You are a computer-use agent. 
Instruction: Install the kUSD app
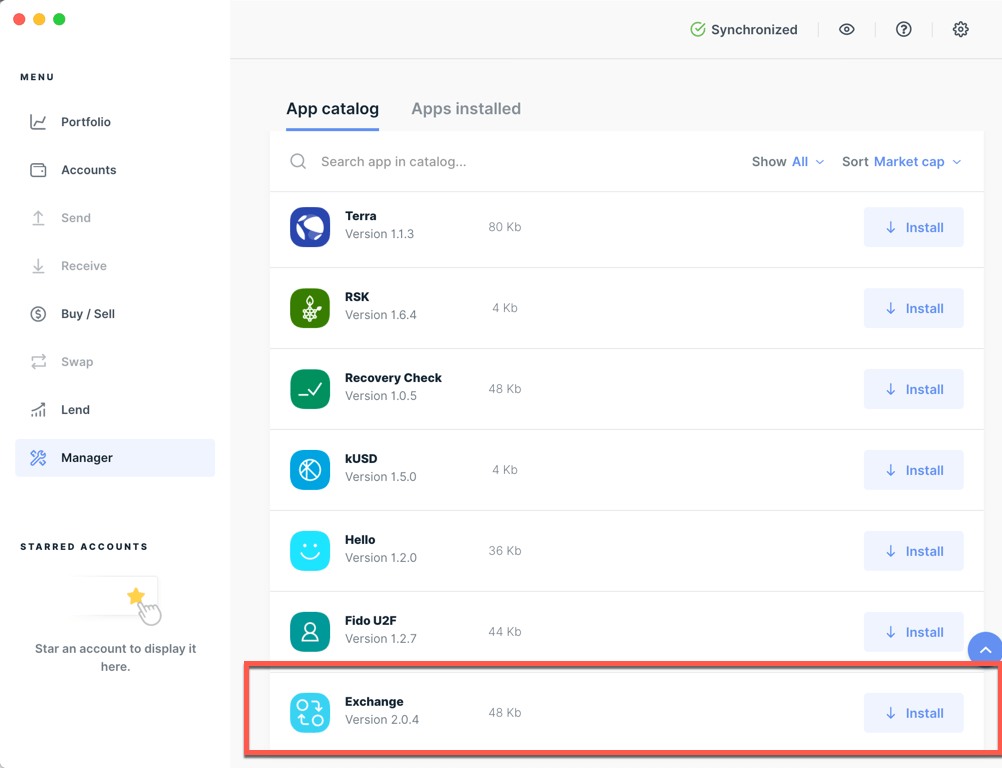tap(914, 470)
